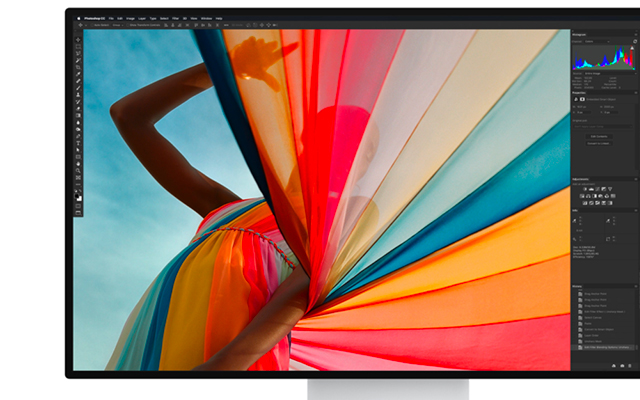Select the Magic Wand tool
Viewport: 640px width, 400px height.
pos(78,60)
